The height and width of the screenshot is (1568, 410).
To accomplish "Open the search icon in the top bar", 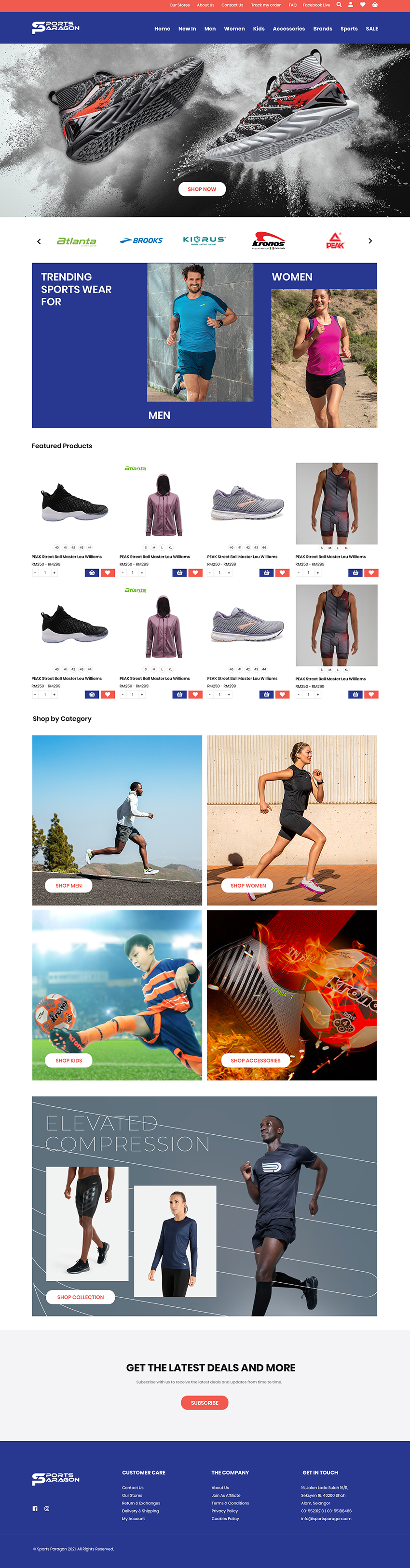I will (339, 5).
